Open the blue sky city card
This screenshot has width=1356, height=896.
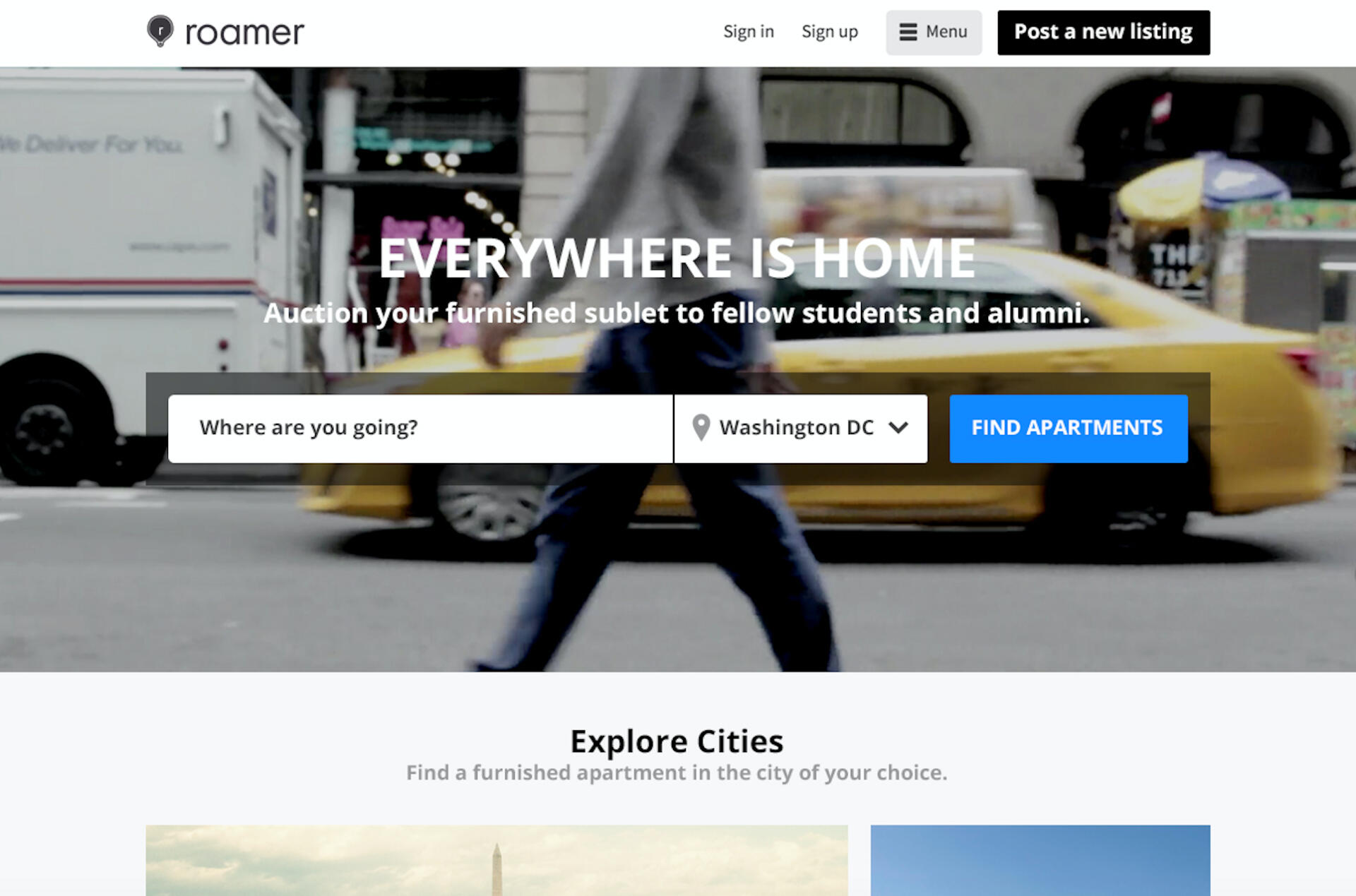click(1040, 860)
